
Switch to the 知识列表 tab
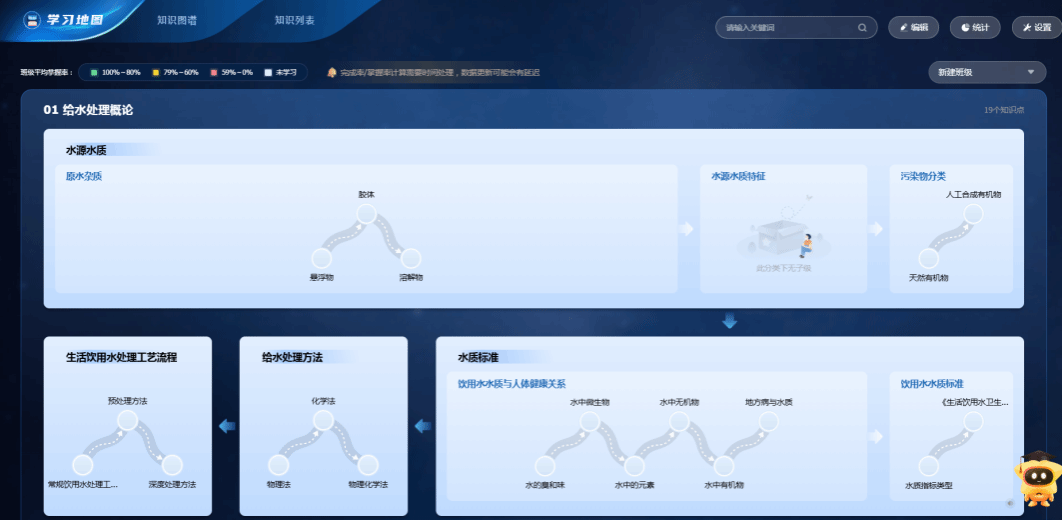click(x=294, y=20)
